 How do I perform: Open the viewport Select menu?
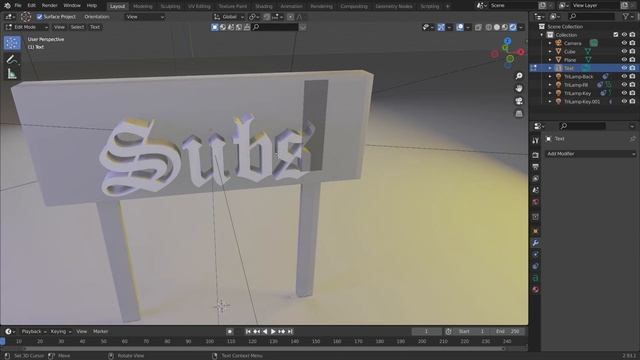77,27
